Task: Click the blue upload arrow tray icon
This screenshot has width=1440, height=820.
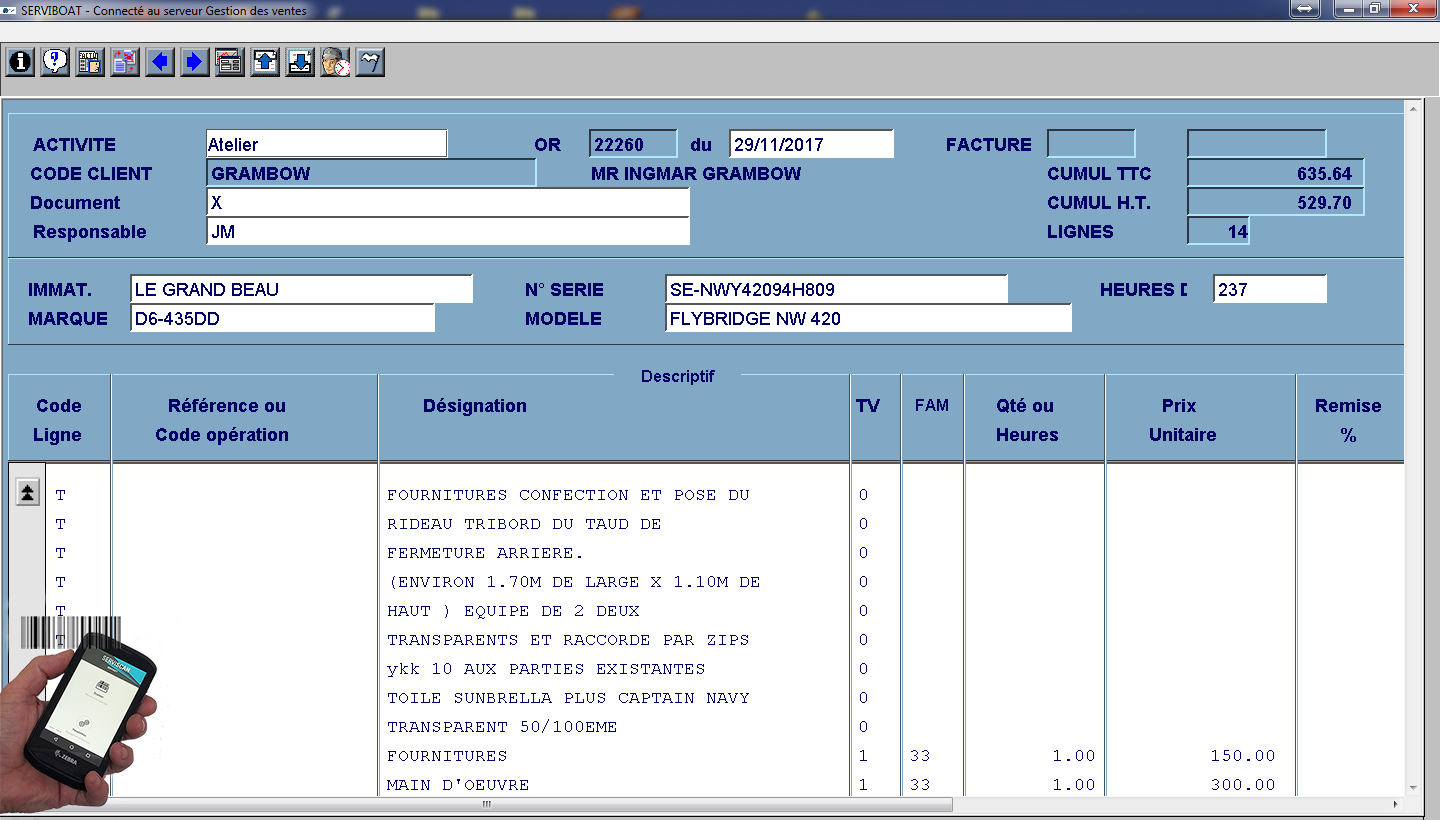Action: pos(265,62)
